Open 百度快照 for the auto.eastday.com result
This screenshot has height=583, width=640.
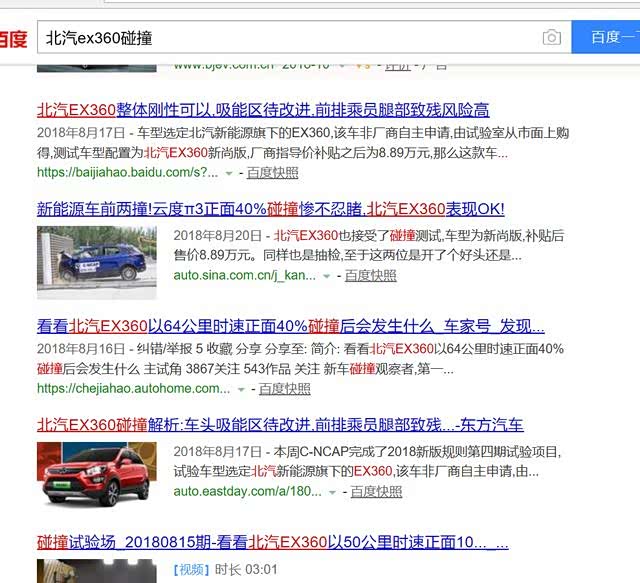[376, 491]
